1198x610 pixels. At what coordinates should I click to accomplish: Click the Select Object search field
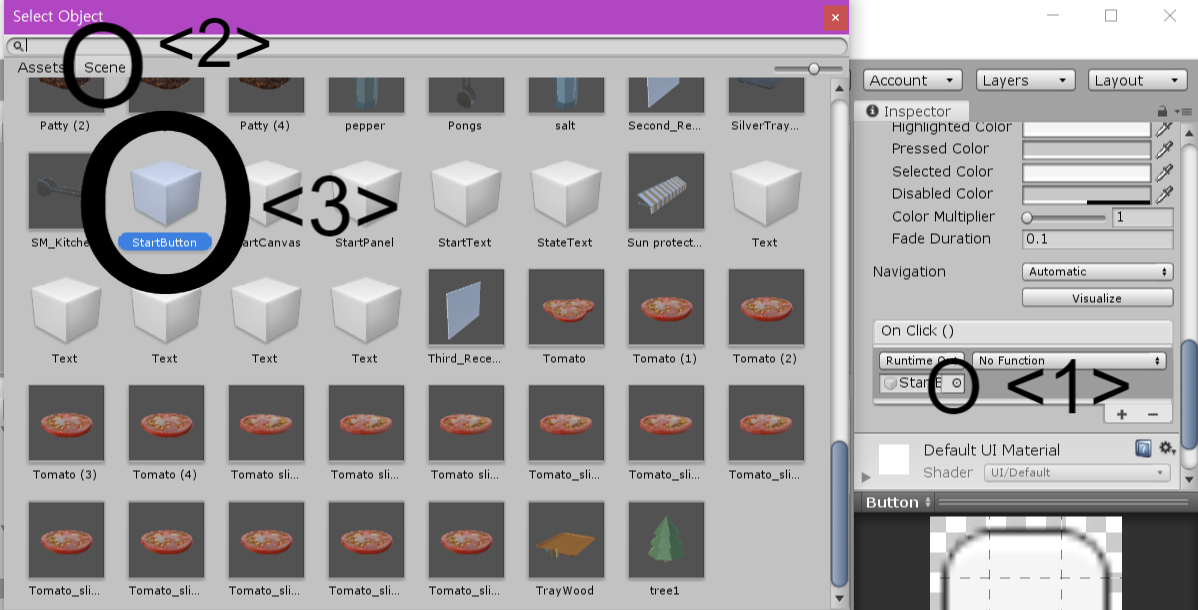(x=426, y=46)
